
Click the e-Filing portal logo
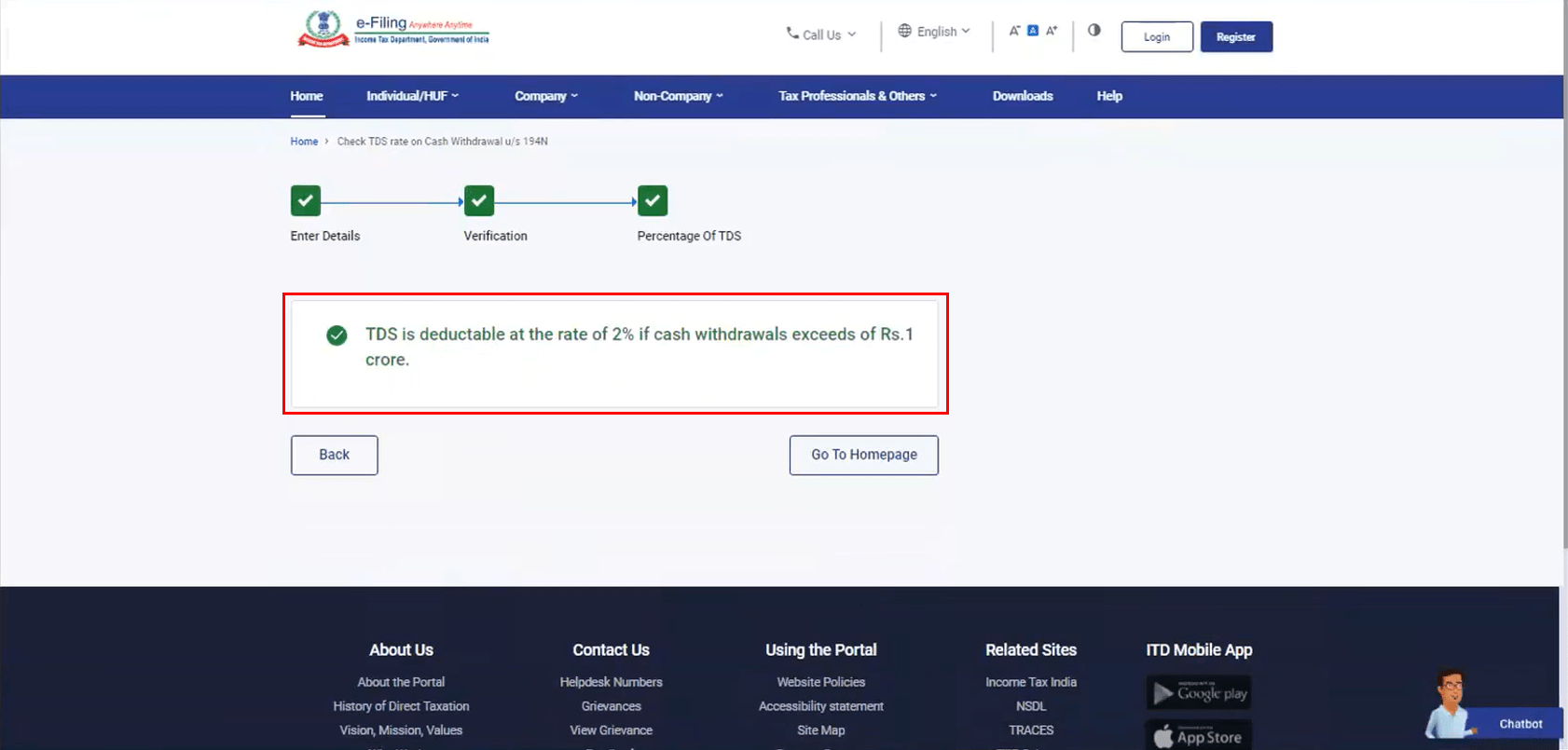pos(392,29)
